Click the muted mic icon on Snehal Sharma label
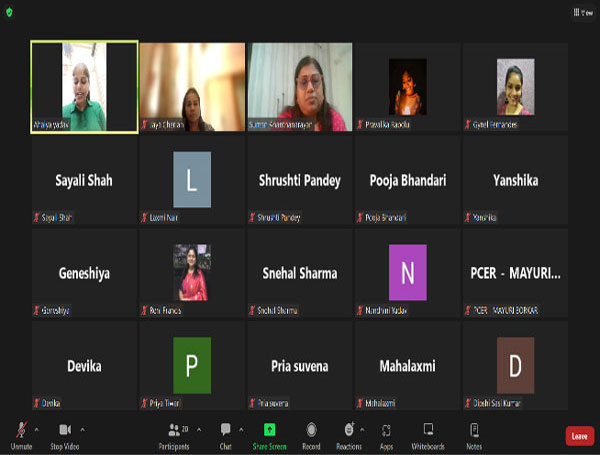The width and height of the screenshot is (600, 455). pyautogui.click(x=252, y=310)
